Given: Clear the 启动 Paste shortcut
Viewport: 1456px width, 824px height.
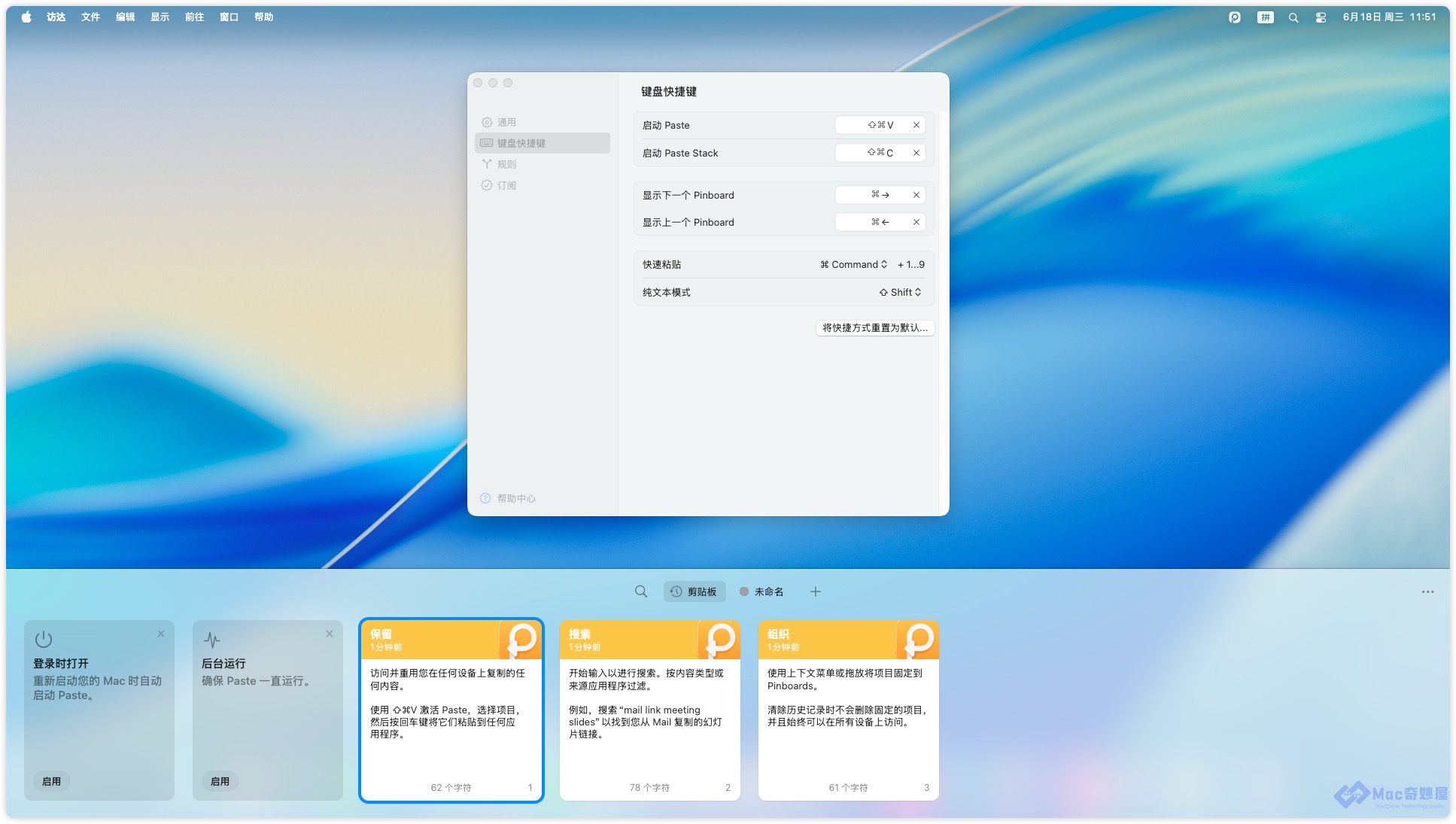Looking at the screenshot, I should (x=916, y=125).
